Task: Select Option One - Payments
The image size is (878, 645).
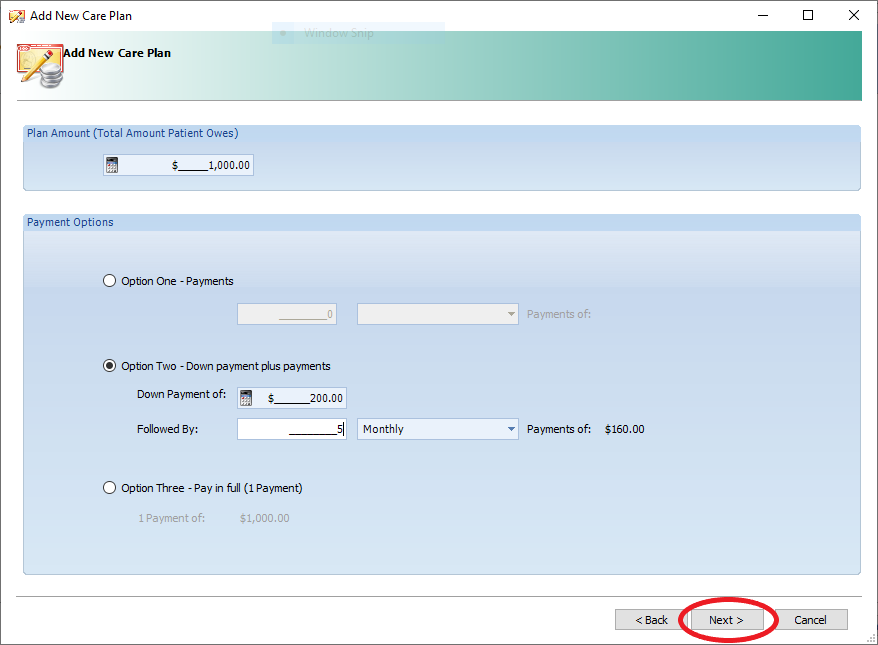Action: coord(110,281)
